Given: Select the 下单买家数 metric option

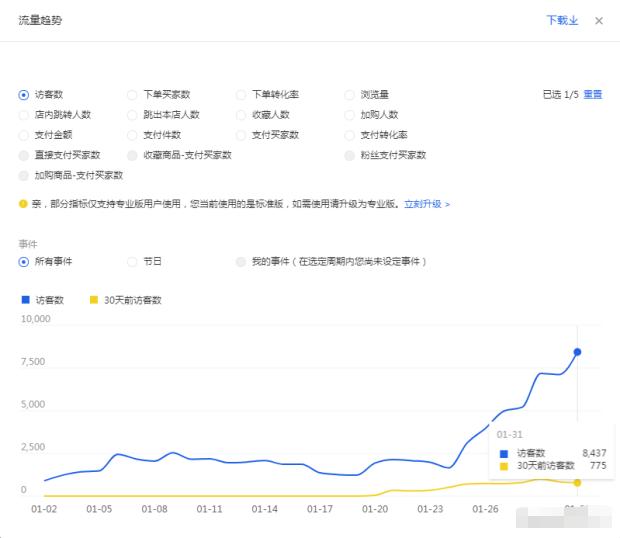Looking at the screenshot, I should pyautogui.click(x=132, y=95).
